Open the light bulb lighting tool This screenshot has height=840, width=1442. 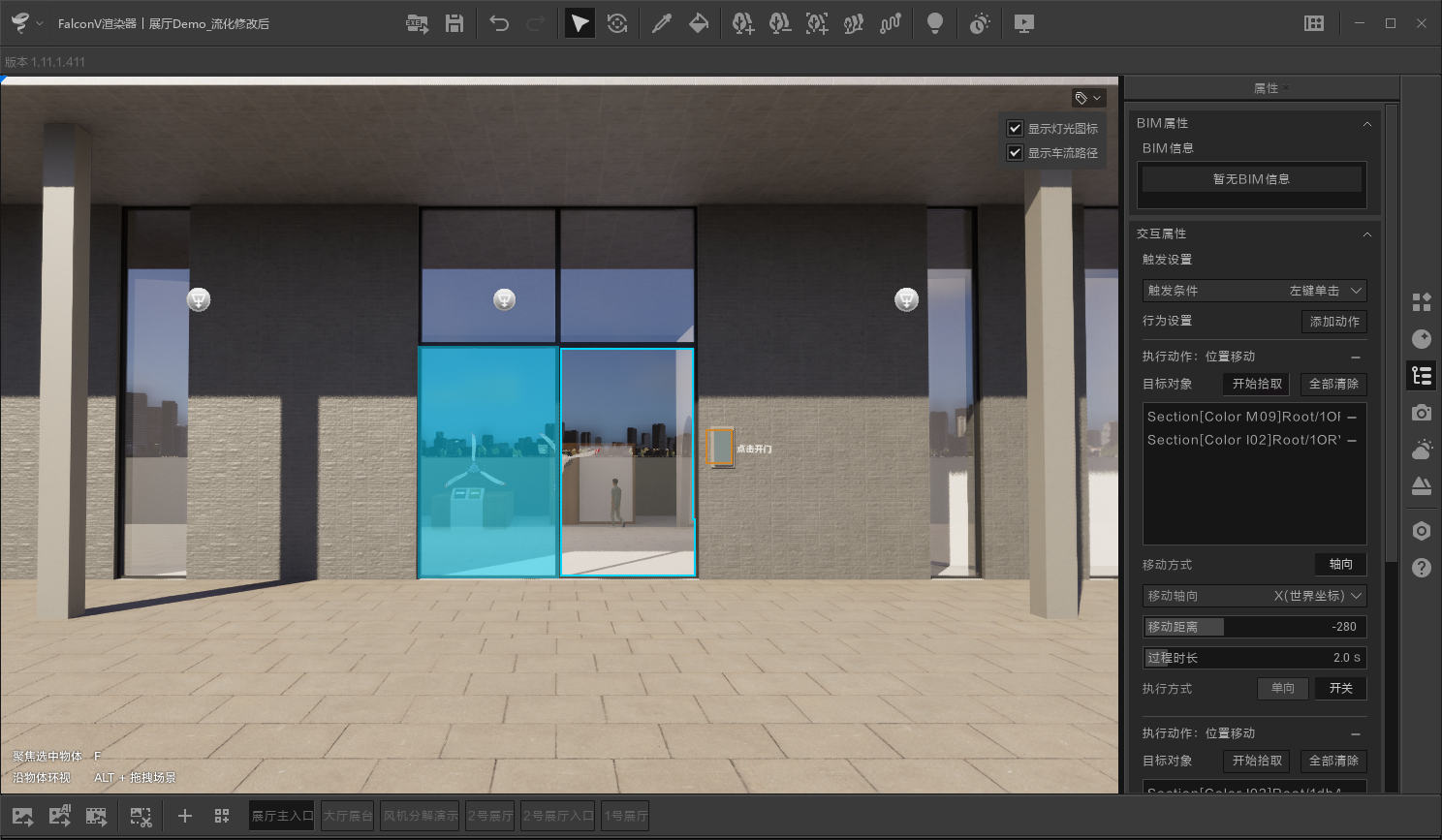click(x=935, y=23)
